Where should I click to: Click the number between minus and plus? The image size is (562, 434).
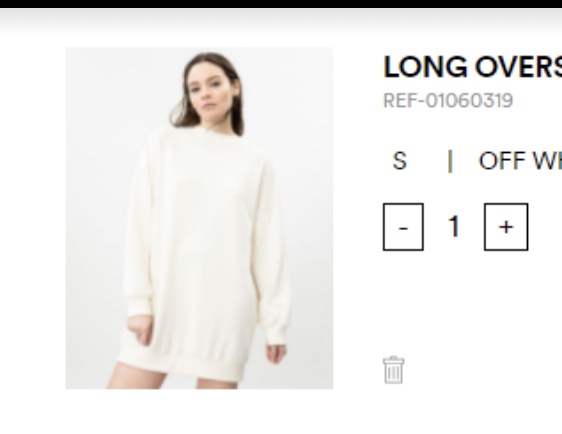tap(454, 226)
